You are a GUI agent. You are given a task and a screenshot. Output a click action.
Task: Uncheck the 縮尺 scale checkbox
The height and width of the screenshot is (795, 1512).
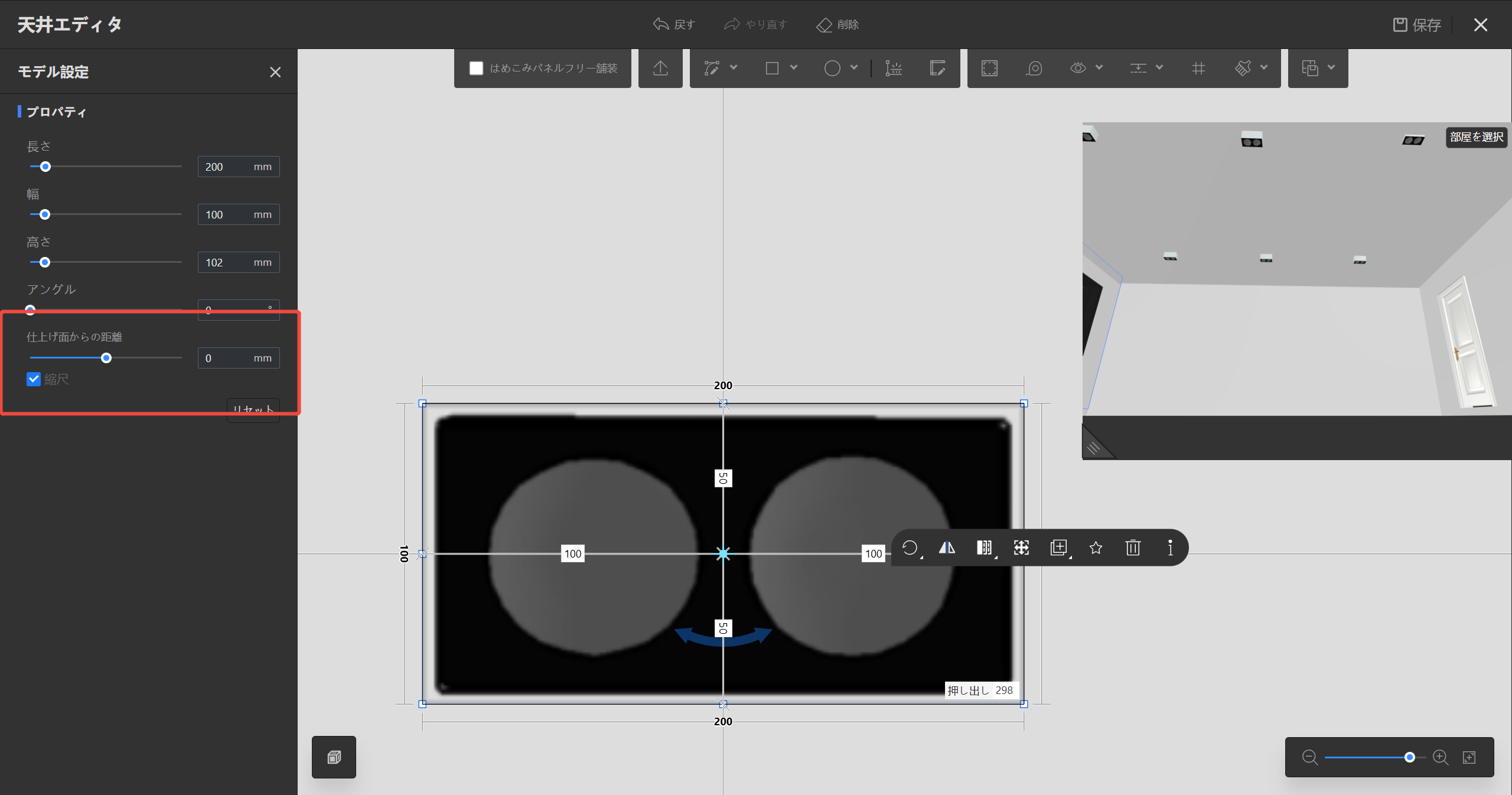34,379
